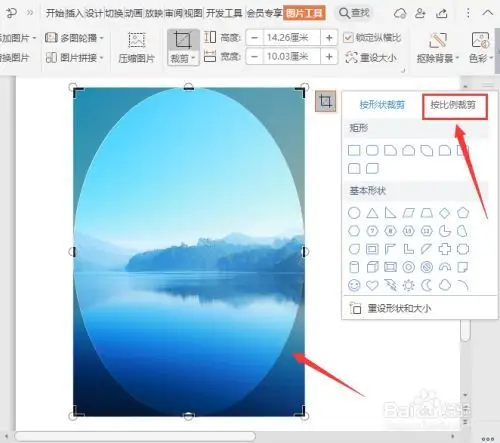Choose the heptagon shape labeled 7
Screen dimensions: 500x443
(x=372, y=231)
